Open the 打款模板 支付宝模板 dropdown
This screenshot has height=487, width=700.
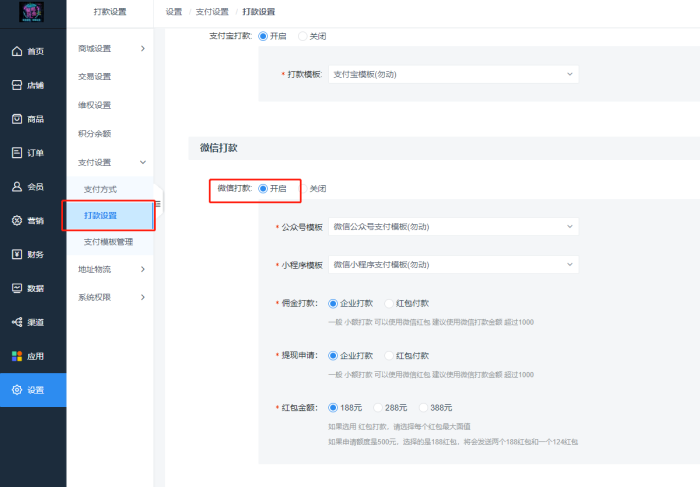point(454,75)
